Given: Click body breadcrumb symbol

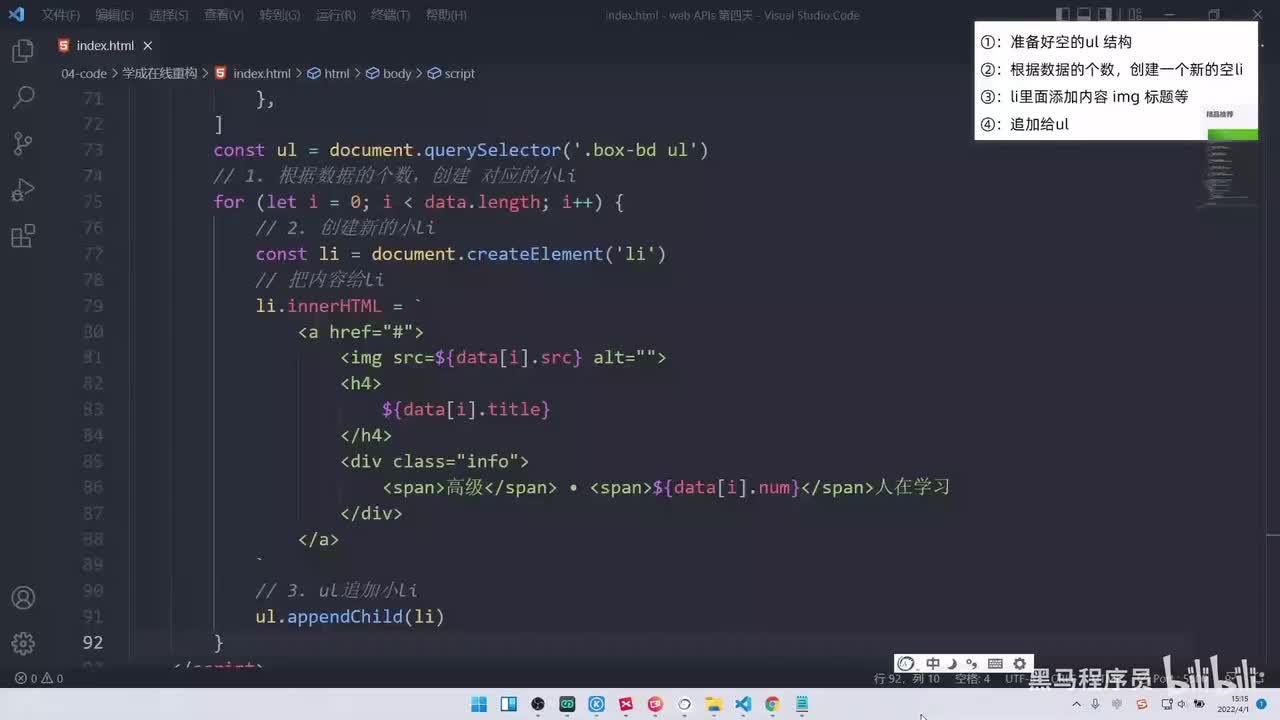Looking at the screenshot, I should tap(389, 74).
